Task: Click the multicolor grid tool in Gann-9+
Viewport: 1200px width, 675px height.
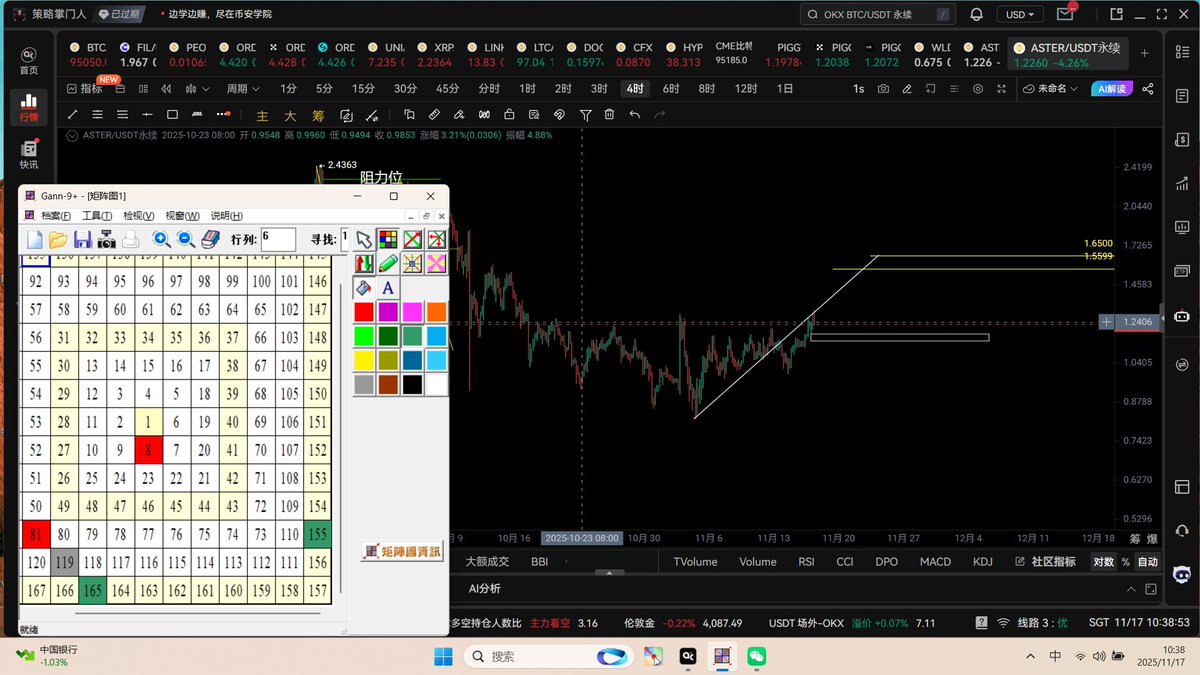Action: tap(388, 239)
